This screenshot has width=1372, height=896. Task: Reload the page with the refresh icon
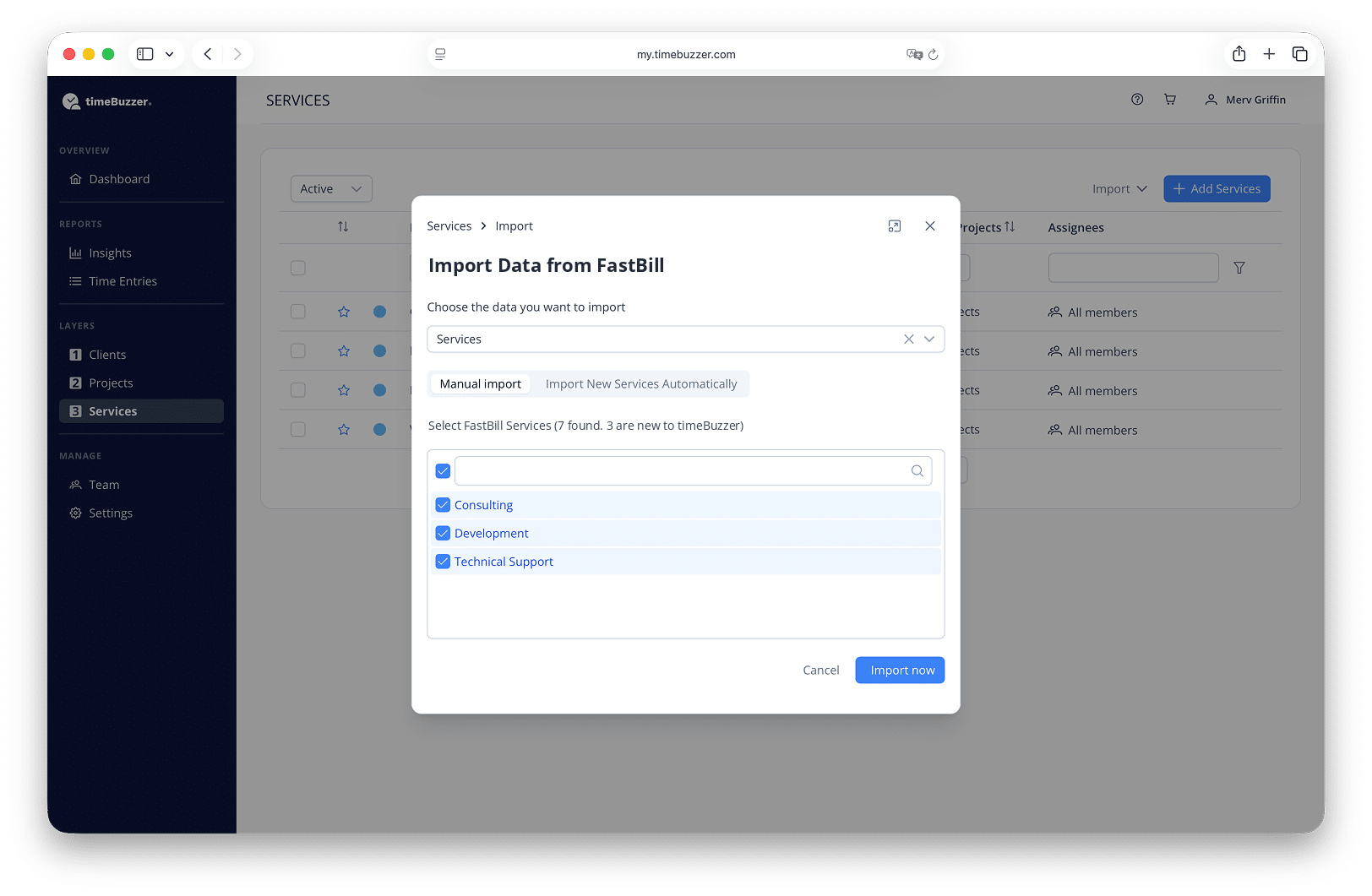tap(934, 54)
